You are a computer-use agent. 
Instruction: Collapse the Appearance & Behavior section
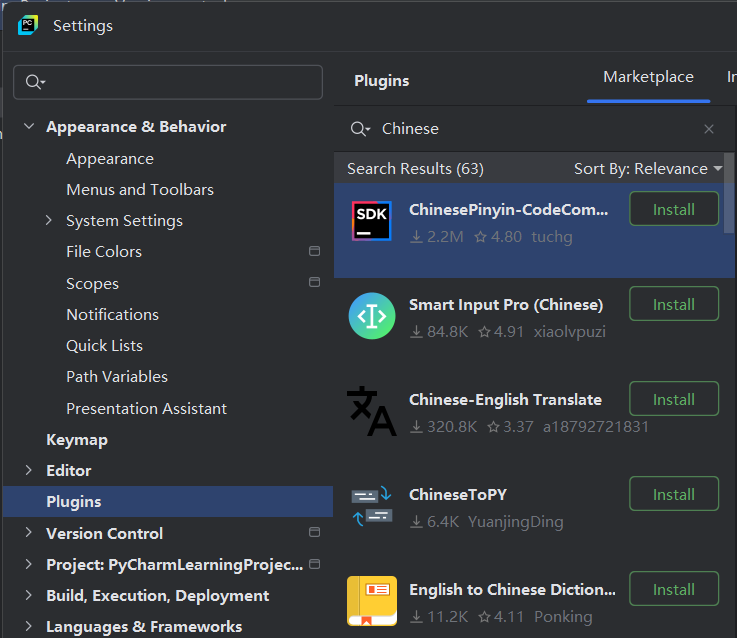click(29, 126)
